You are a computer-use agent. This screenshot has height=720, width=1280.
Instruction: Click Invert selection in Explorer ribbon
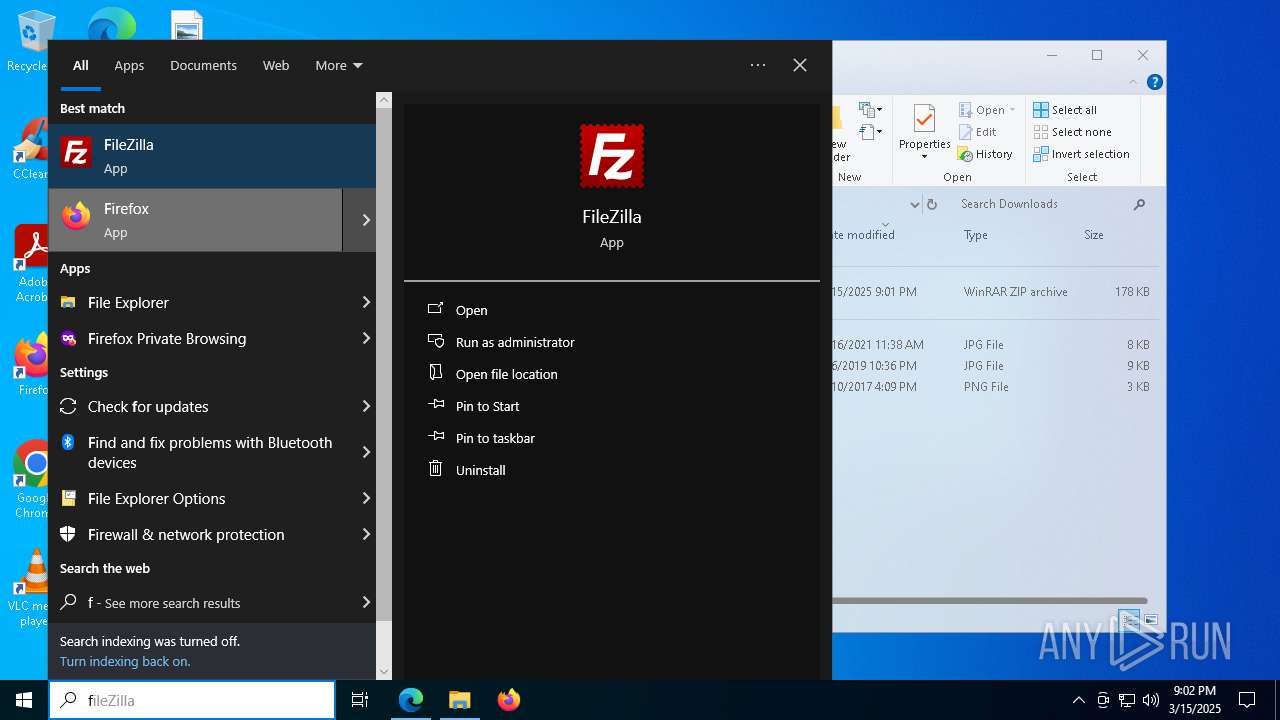click(x=1081, y=154)
